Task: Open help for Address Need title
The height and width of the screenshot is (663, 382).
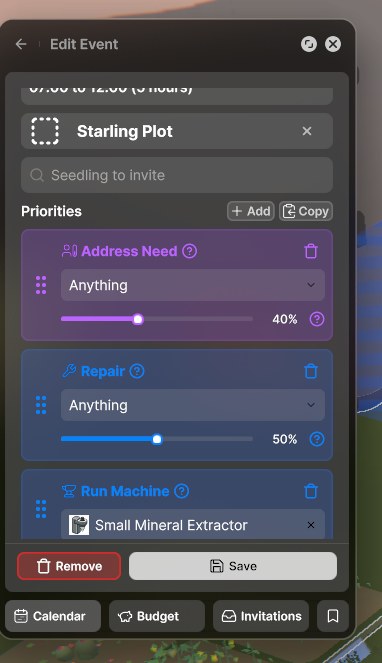Action: 190,251
